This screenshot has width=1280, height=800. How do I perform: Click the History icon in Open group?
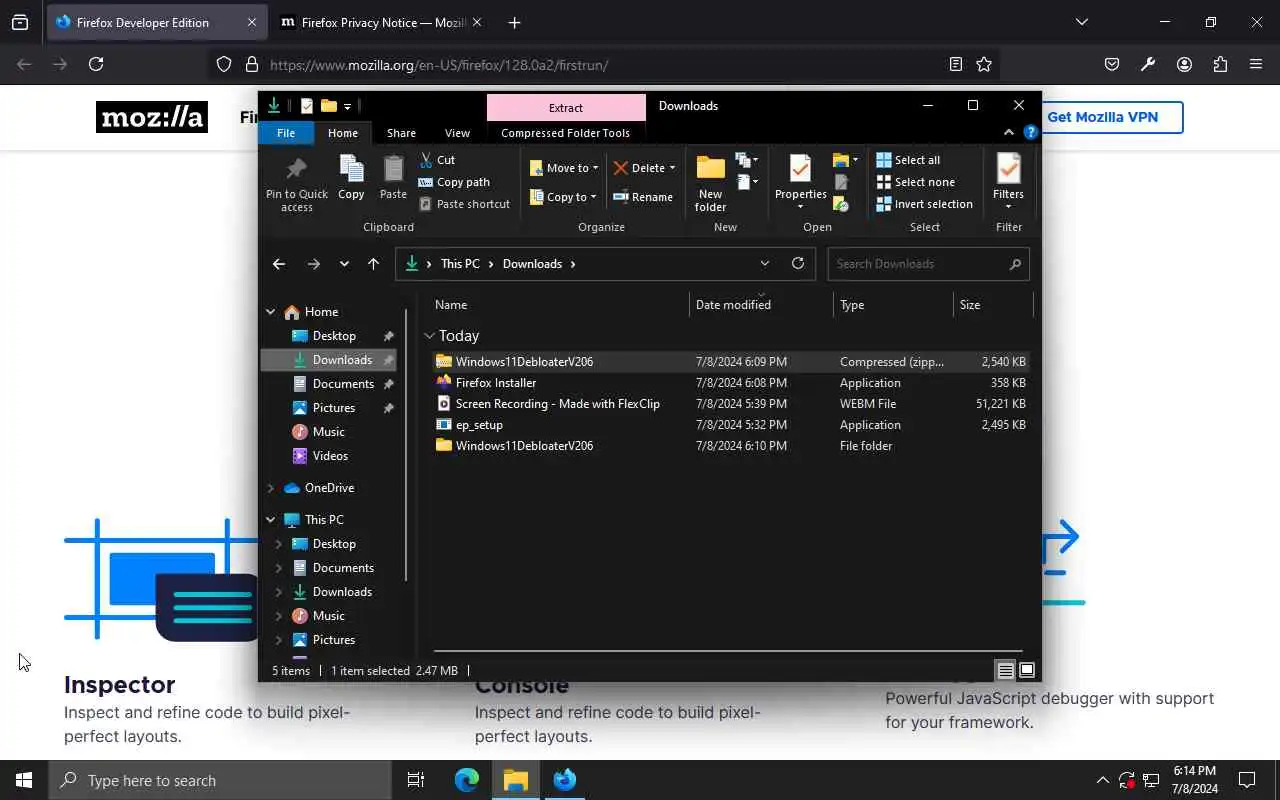[841, 204]
